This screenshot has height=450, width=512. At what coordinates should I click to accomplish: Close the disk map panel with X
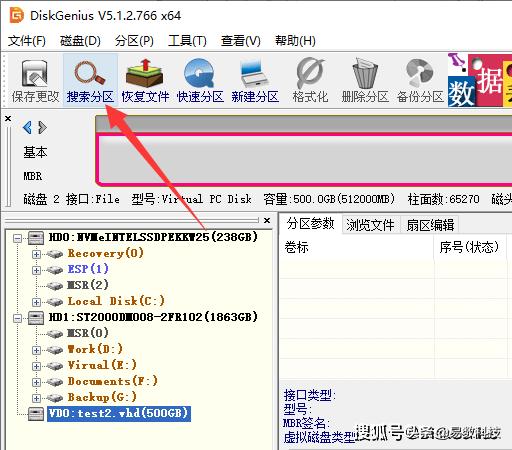pos(8,118)
